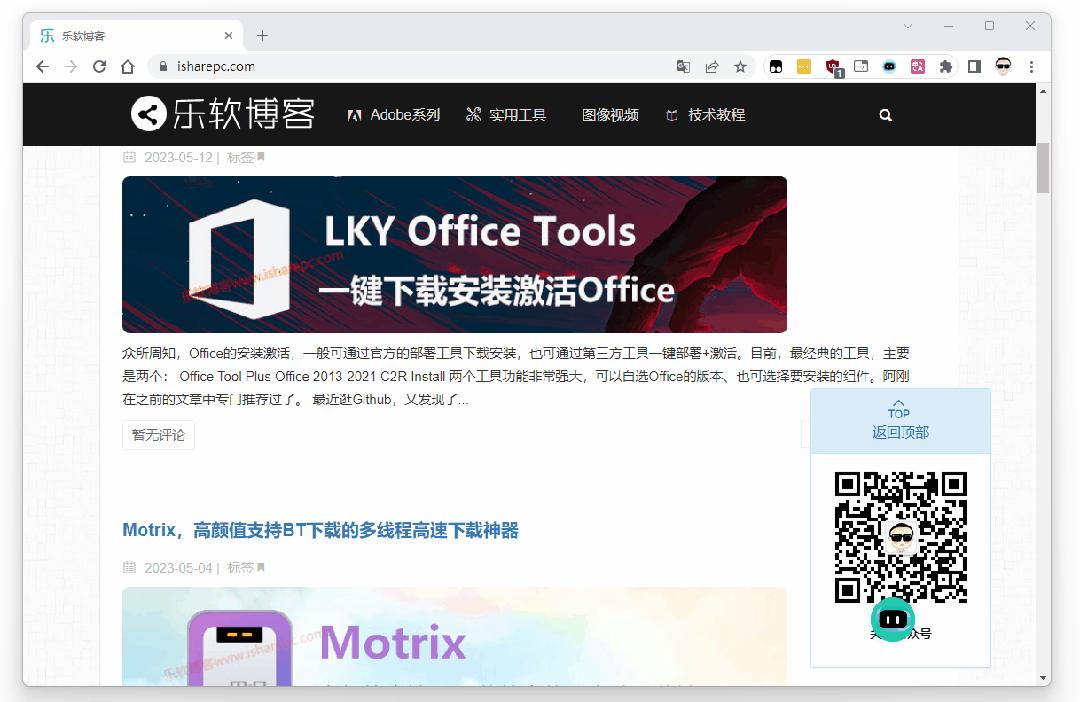Select the 乐软博客 browser tab
Viewport: 1080px width, 702px height.
click(138, 36)
